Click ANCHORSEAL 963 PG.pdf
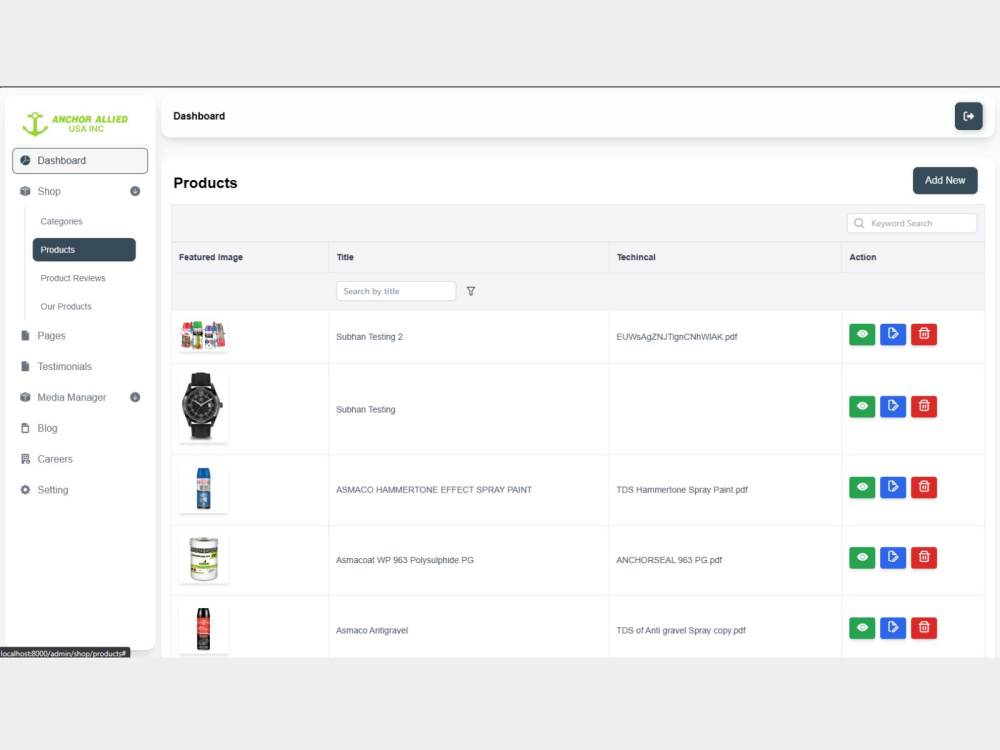This screenshot has height=750, width=1000. (x=669, y=560)
